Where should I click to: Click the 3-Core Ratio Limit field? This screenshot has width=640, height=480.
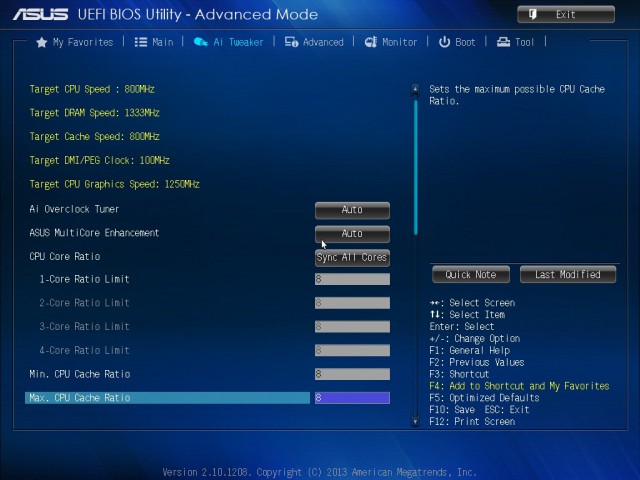pos(352,327)
